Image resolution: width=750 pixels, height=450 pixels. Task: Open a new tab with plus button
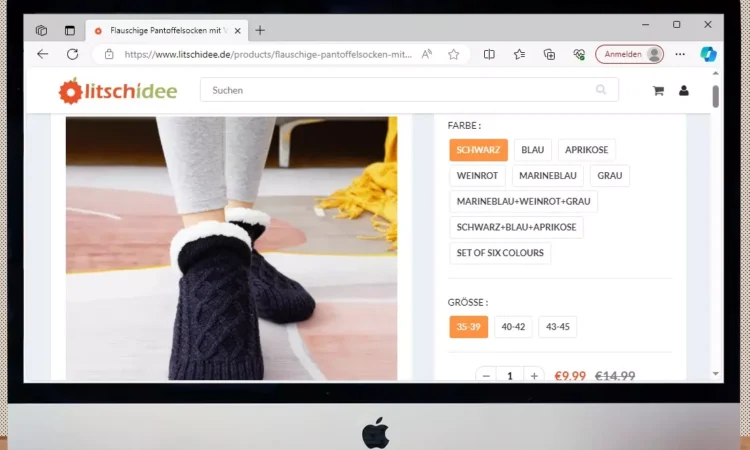click(x=260, y=31)
